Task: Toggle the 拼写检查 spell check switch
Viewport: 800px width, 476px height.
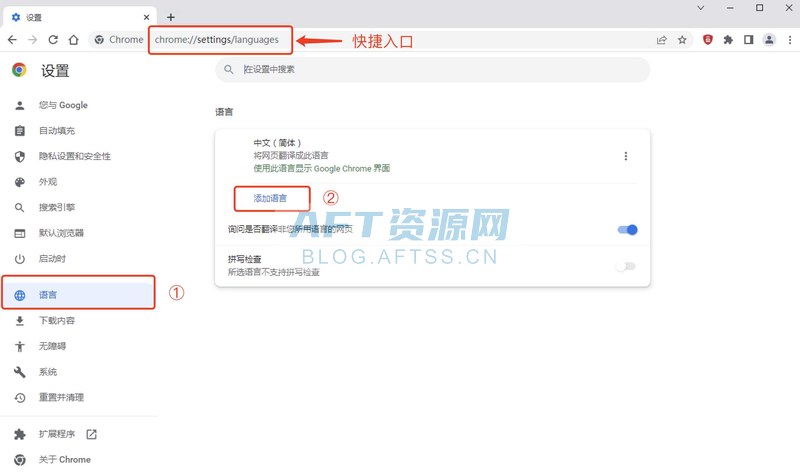Action: pyautogui.click(x=626, y=266)
